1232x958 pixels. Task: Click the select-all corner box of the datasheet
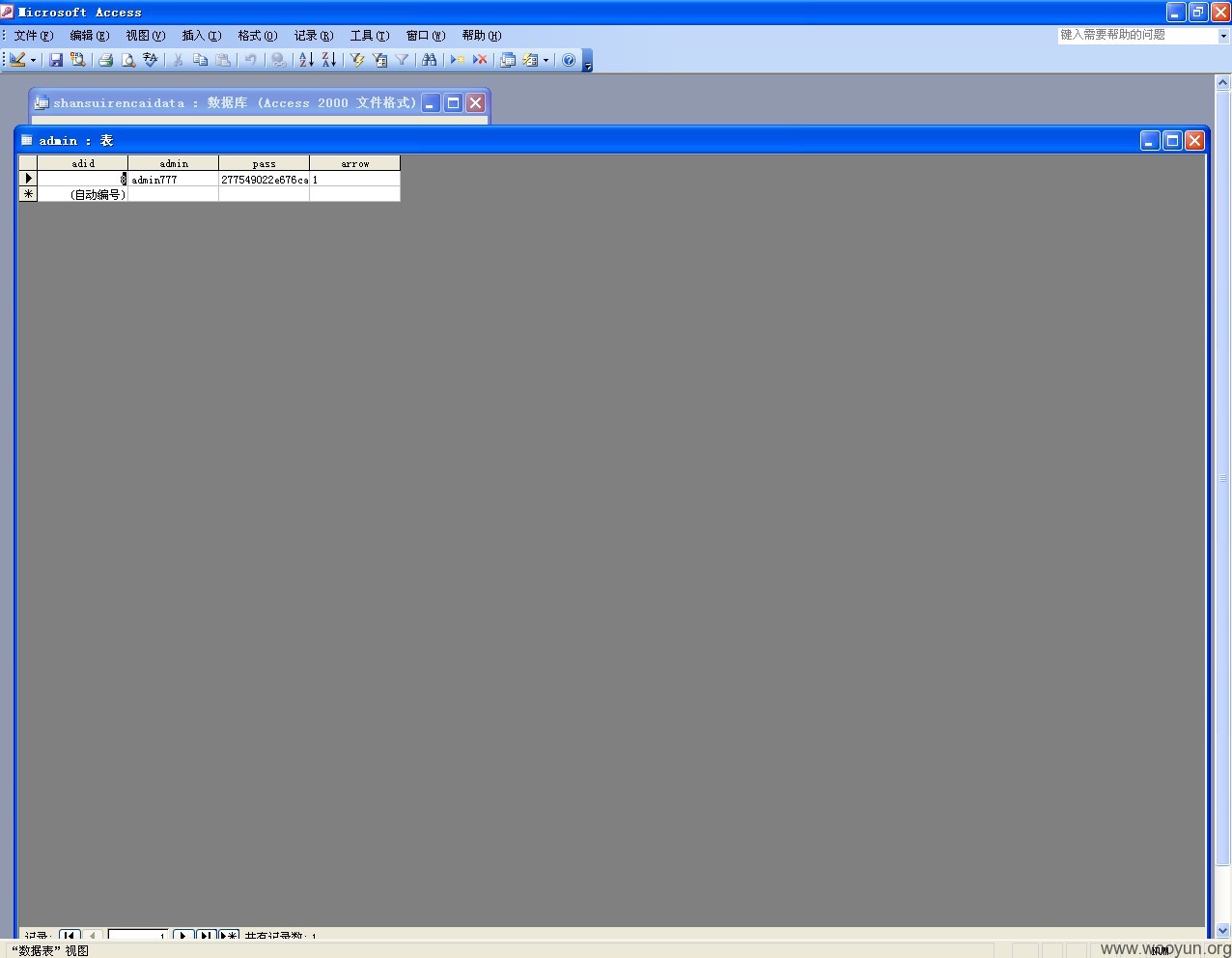point(28,163)
